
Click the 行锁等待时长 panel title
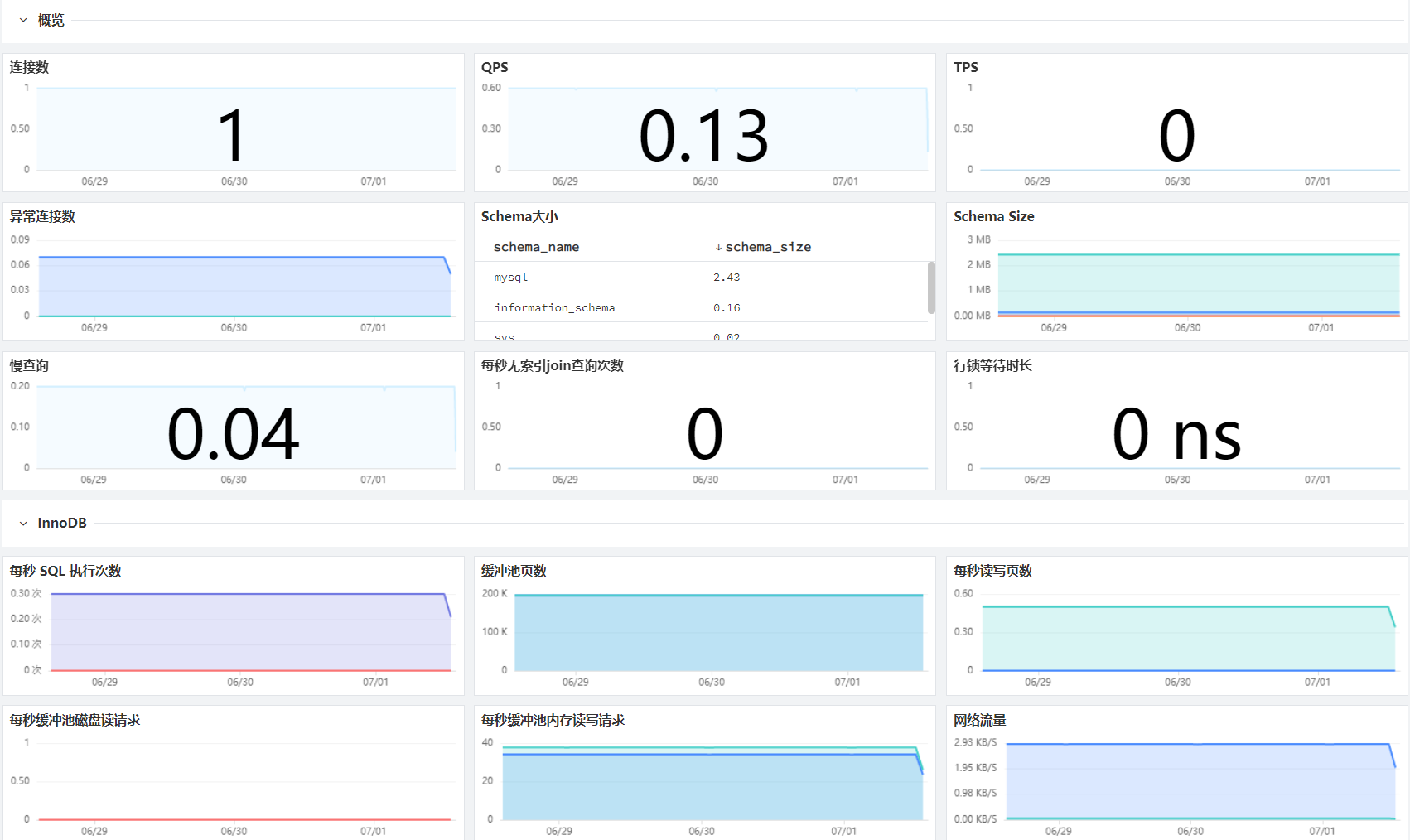pos(992,365)
